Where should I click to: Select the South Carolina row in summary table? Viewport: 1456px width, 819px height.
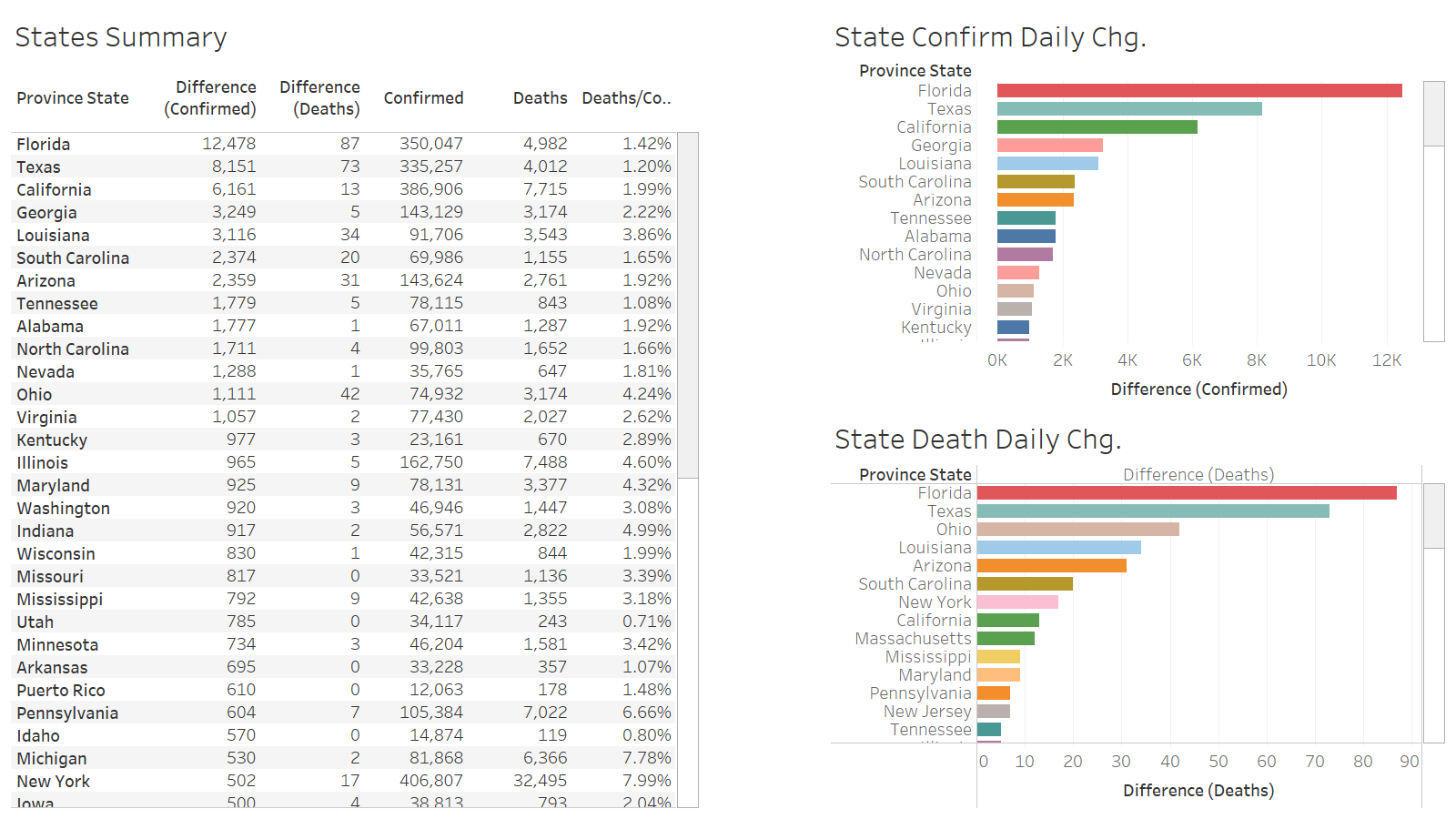point(344,258)
